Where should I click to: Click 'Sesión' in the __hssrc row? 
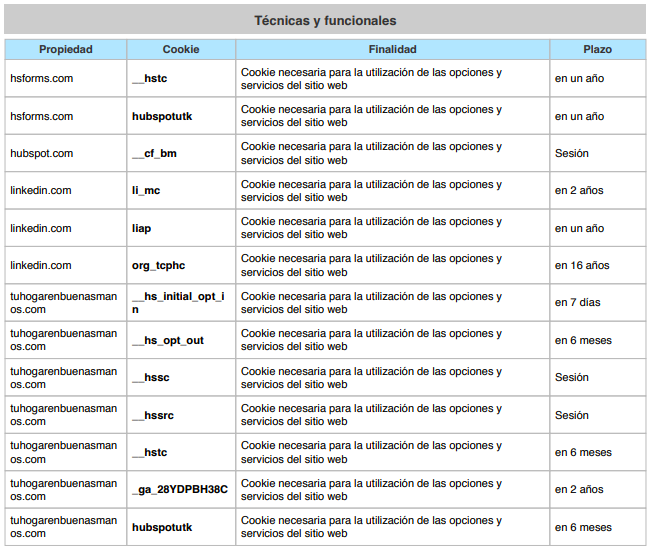tap(572, 415)
